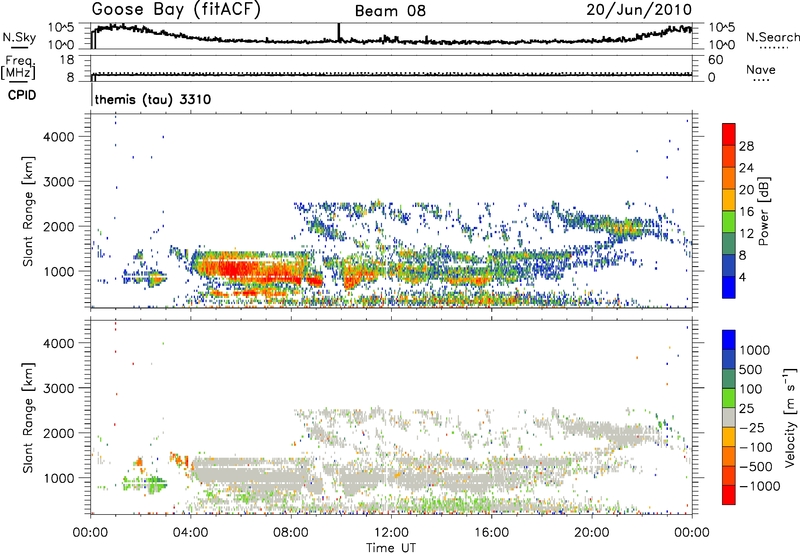Click the '-1000' velocity color bar tick
Viewport: 800px width, 554px height.
pos(760,486)
